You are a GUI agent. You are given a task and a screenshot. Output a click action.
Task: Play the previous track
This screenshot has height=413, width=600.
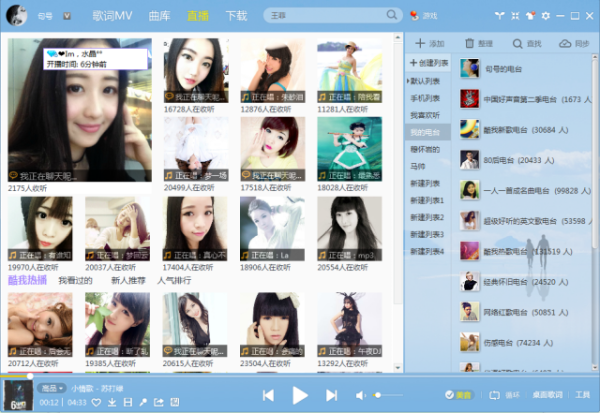click(268, 395)
